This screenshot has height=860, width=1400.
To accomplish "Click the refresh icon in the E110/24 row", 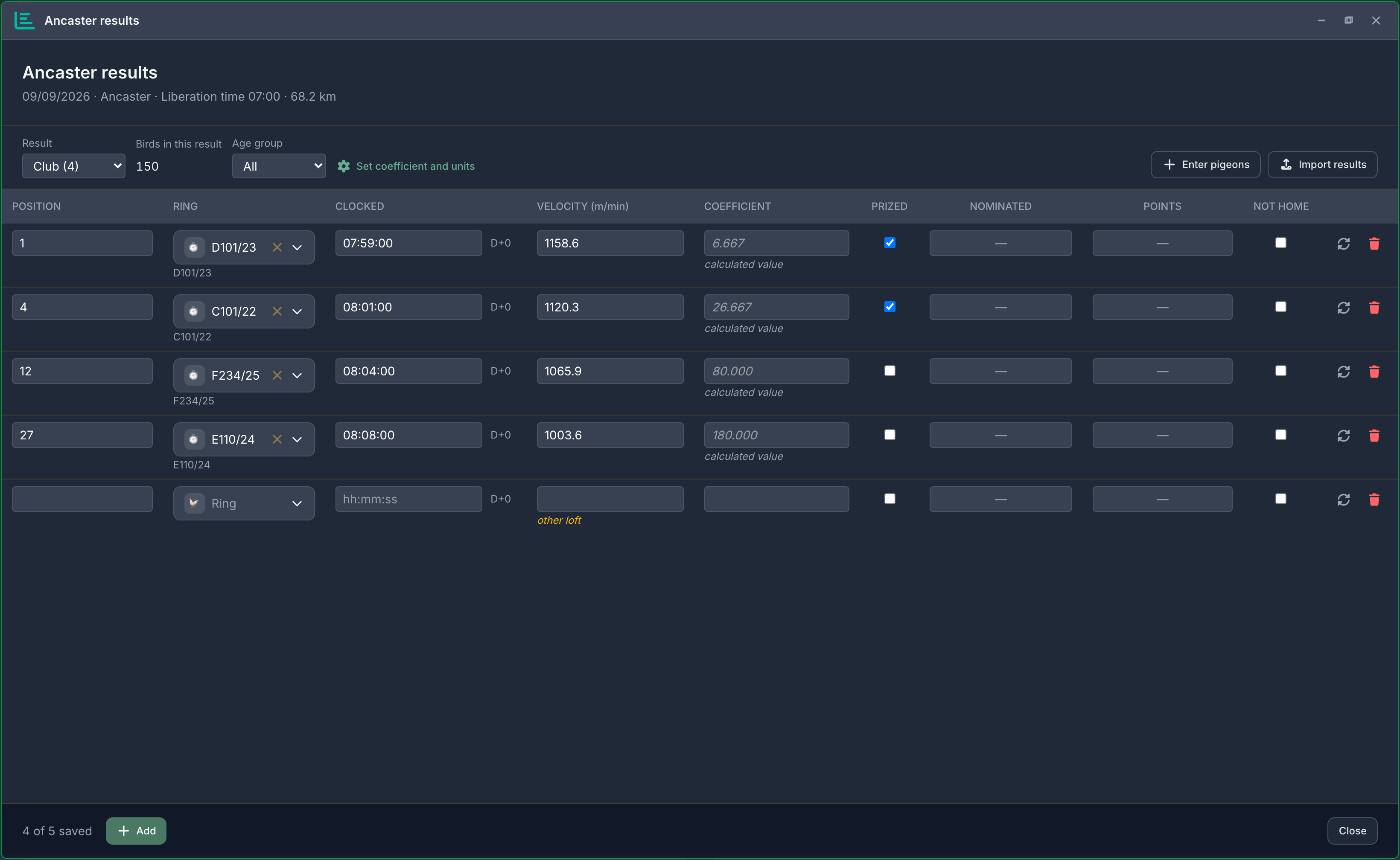I will click(1343, 436).
